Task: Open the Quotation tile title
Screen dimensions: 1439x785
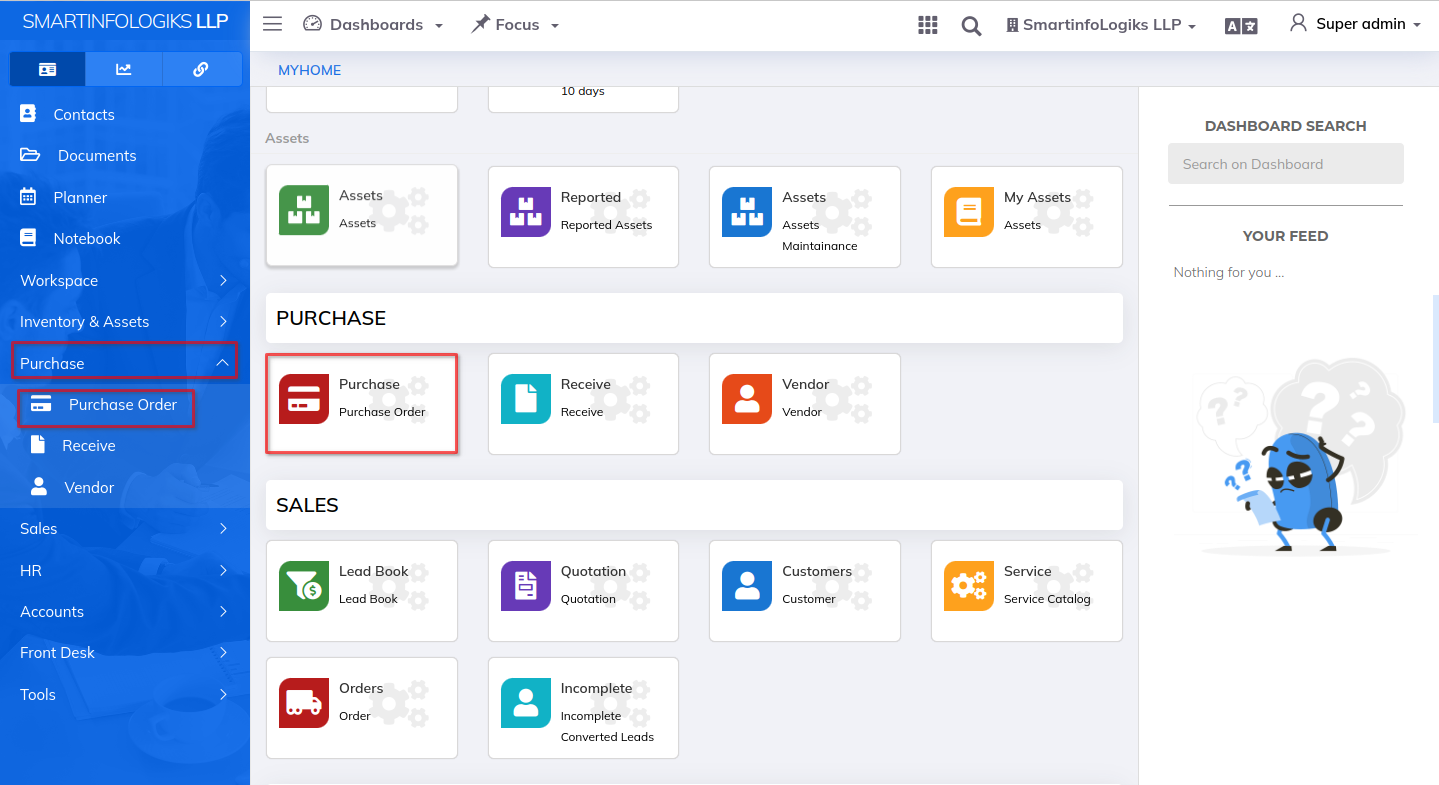Action: (x=593, y=571)
